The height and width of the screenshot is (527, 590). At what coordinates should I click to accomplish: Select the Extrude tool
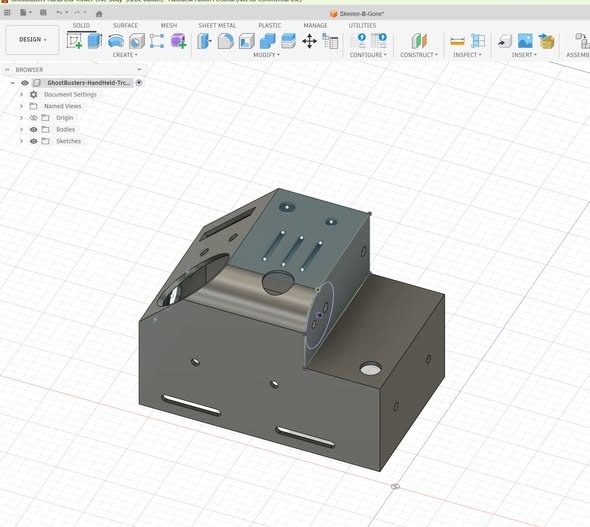pos(95,41)
